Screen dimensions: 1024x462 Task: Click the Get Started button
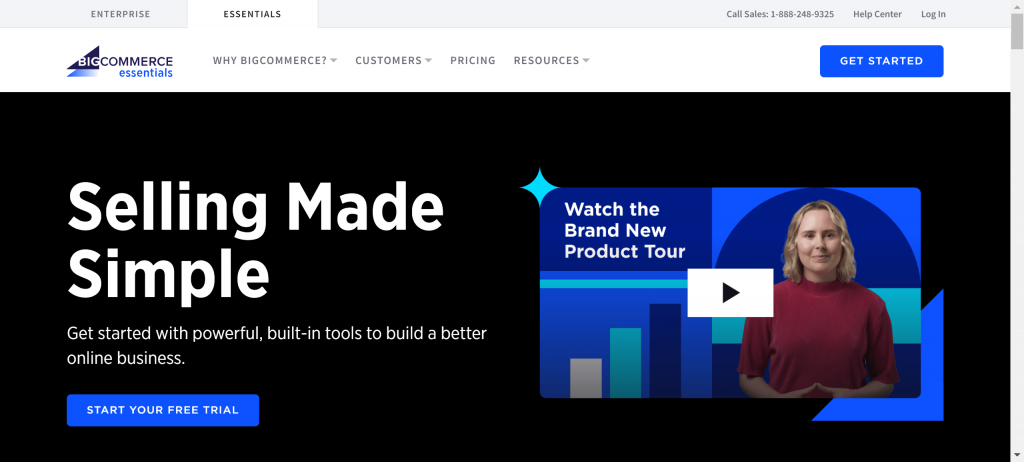coord(882,61)
